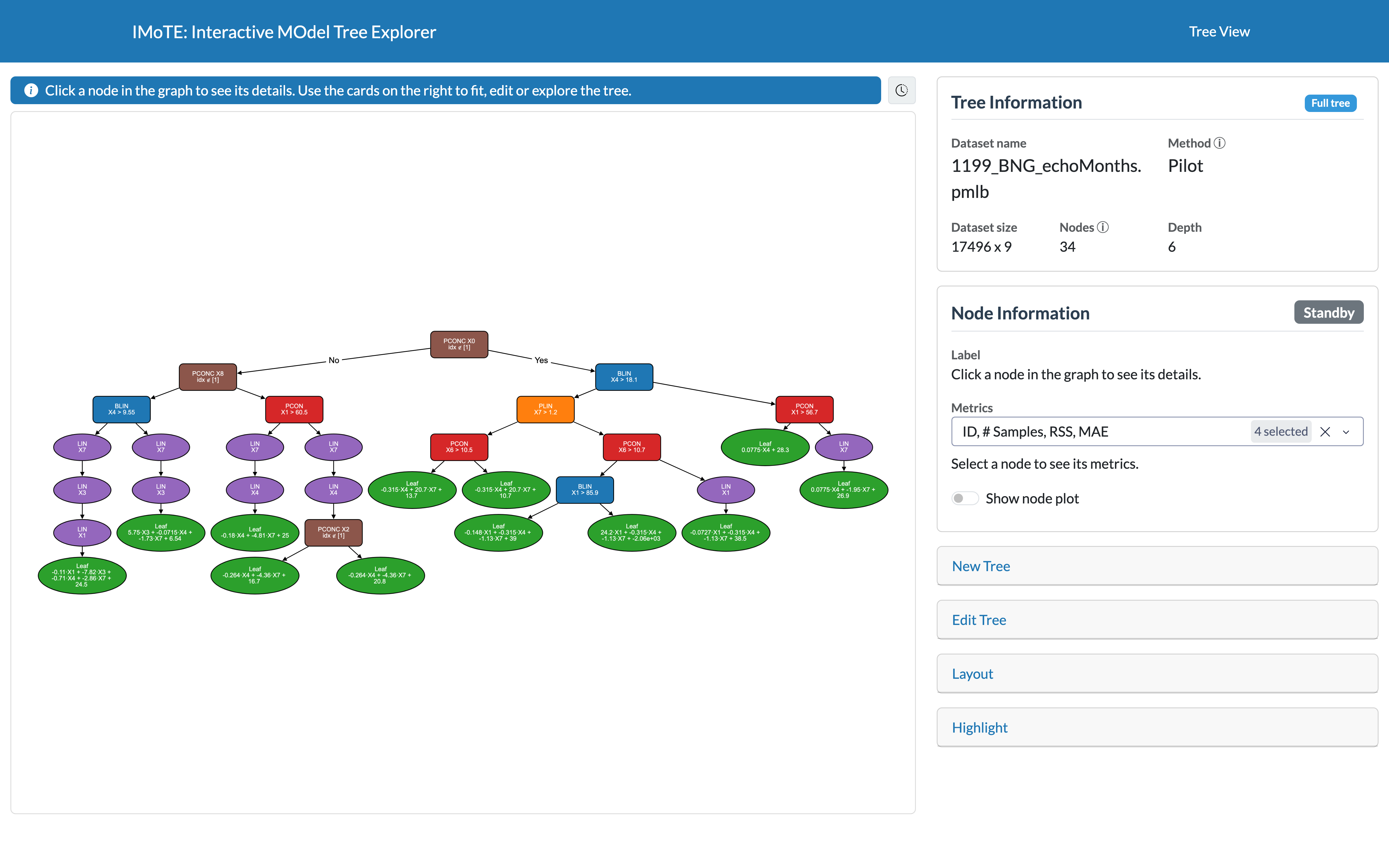This screenshot has height=868, width=1389.
Task: Click the info icon in blue banner
Action: [31, 90]
